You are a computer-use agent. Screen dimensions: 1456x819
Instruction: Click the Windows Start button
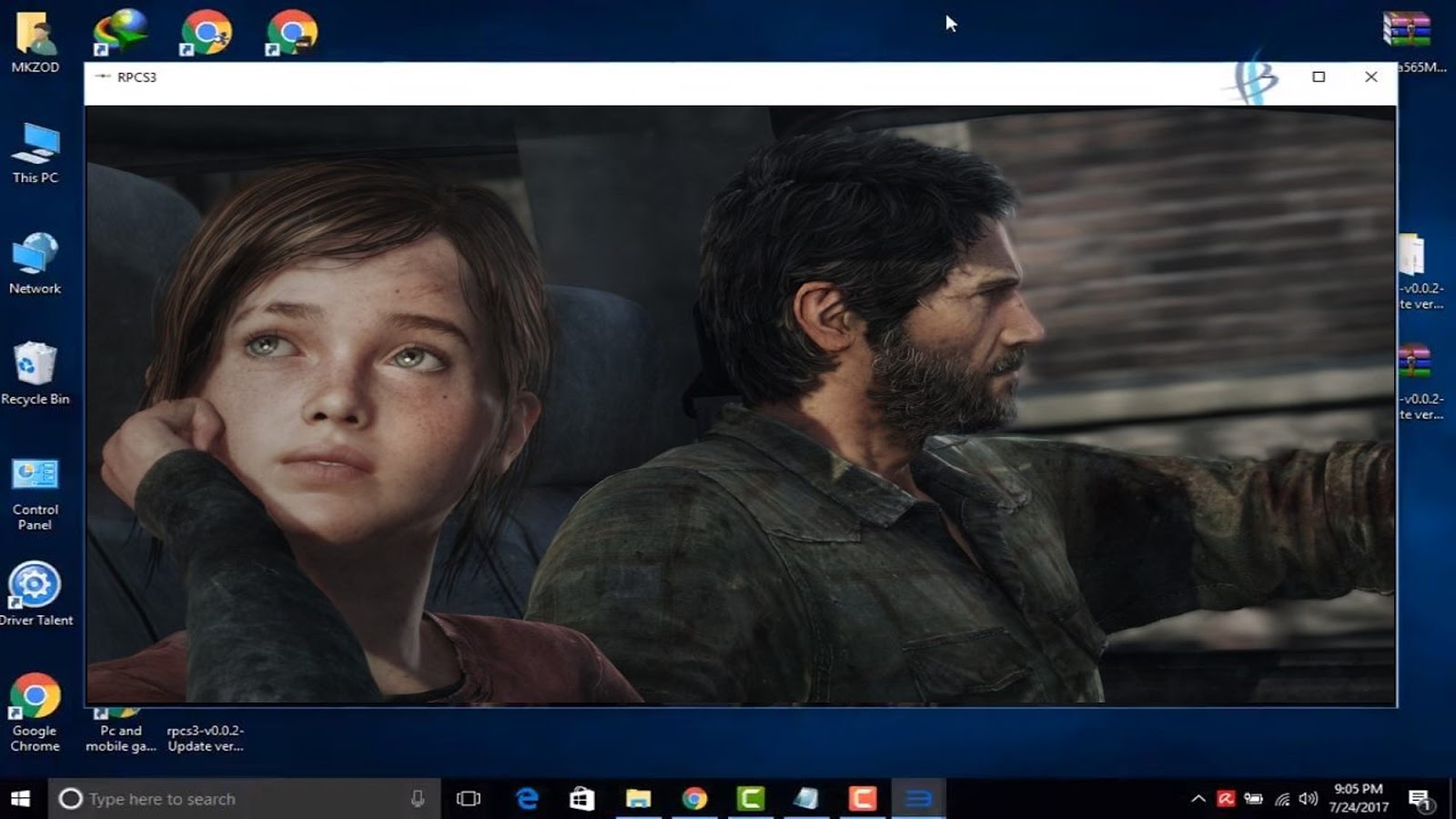(x=20, y=799)
